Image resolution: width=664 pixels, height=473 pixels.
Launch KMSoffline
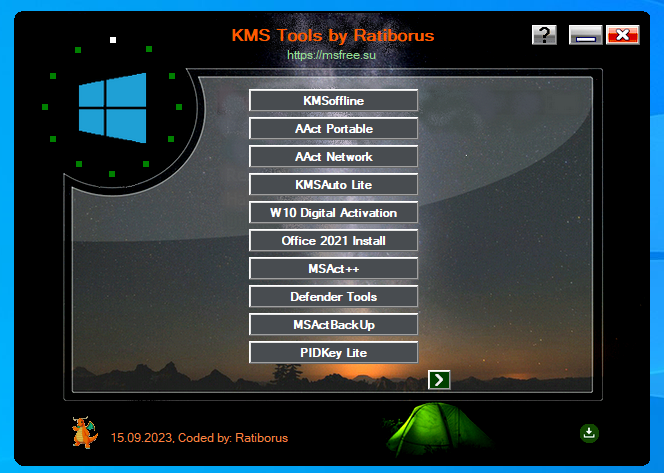(x=333, y=101)
